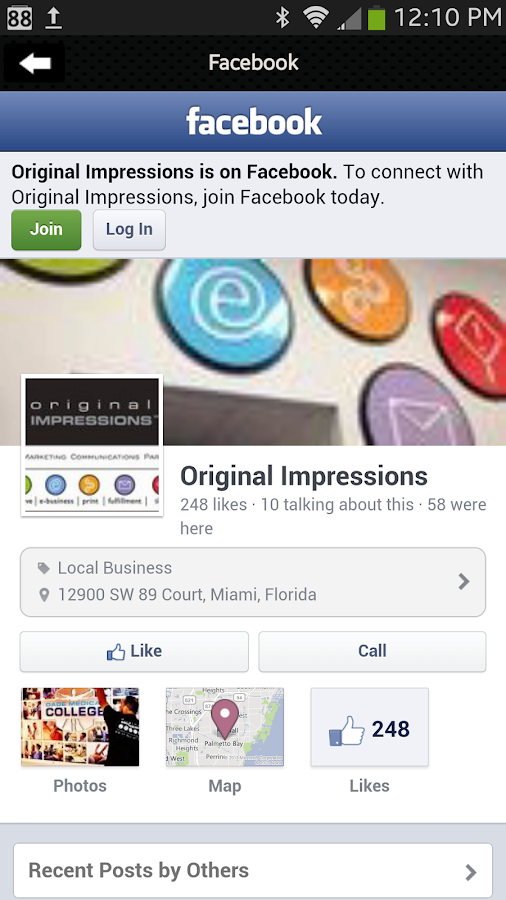
Task: Open the Map thumbnail
Action: (x=225, y=727)
